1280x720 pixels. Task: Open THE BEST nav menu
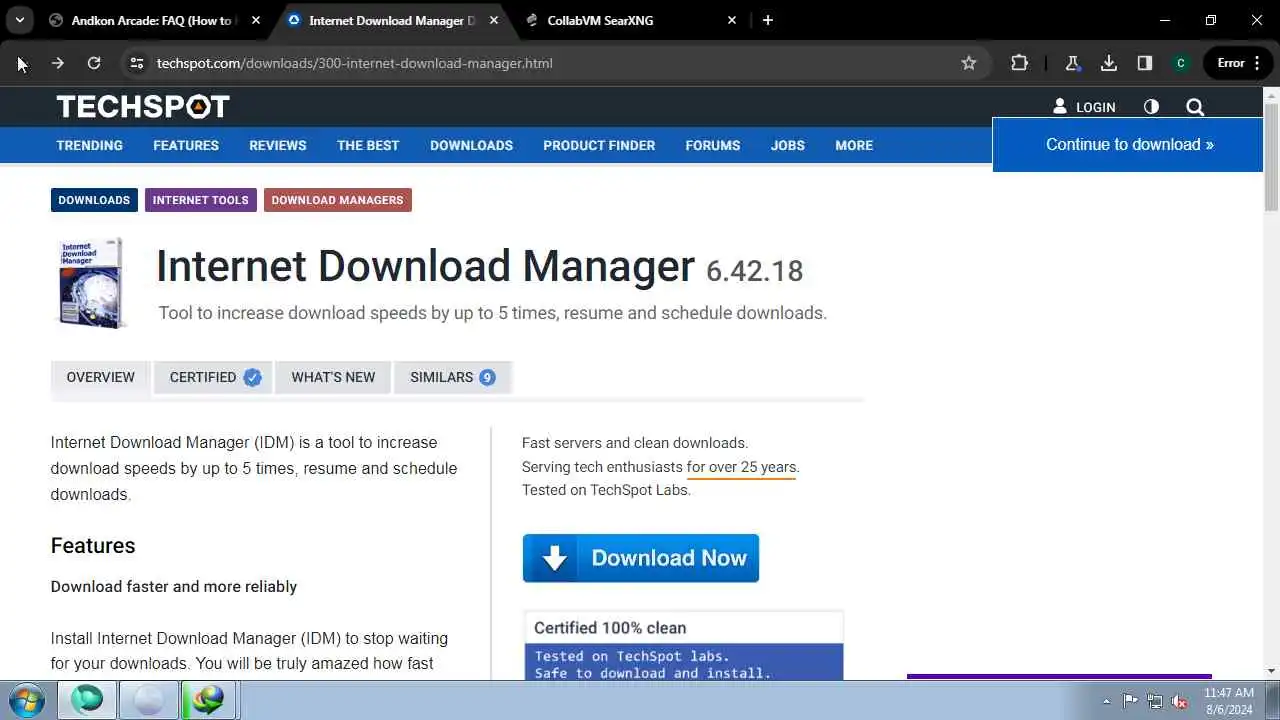tap(368, 145)
